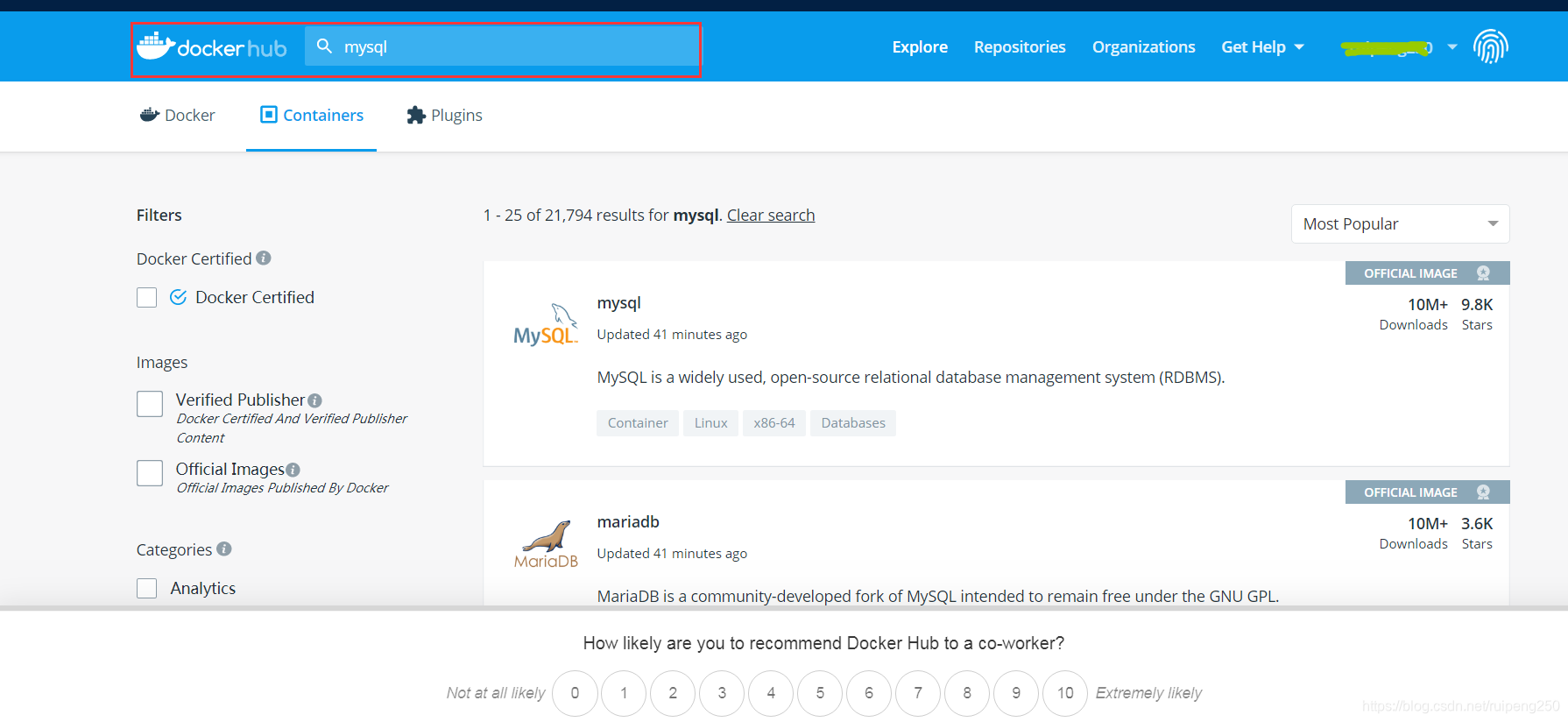Click the MariaDB seal logo
This screenshot has height=722, width=1568.
click(x=546, y=544)
